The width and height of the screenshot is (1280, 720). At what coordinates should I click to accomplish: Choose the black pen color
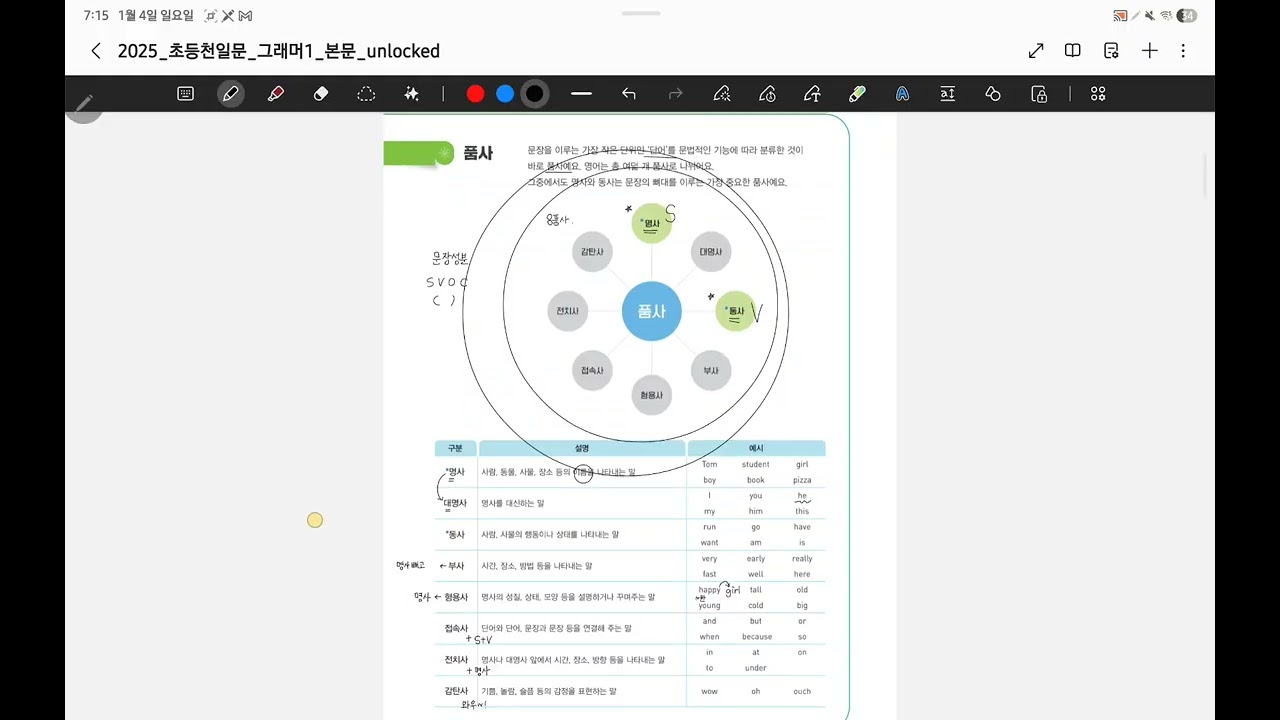click(535, 94)
